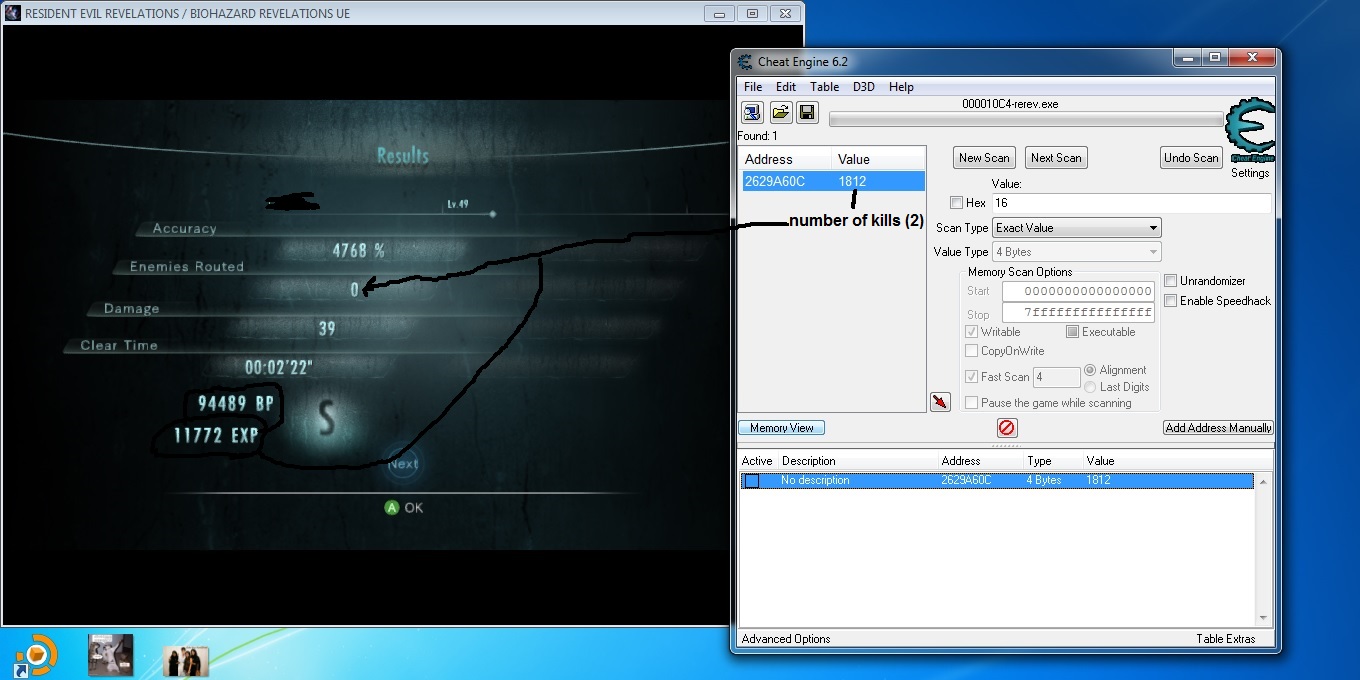This screenshot has width=1360, height=680.
Task: Click the Cheat Engine logo above Settings
Action: click(x=1250, y=128)
